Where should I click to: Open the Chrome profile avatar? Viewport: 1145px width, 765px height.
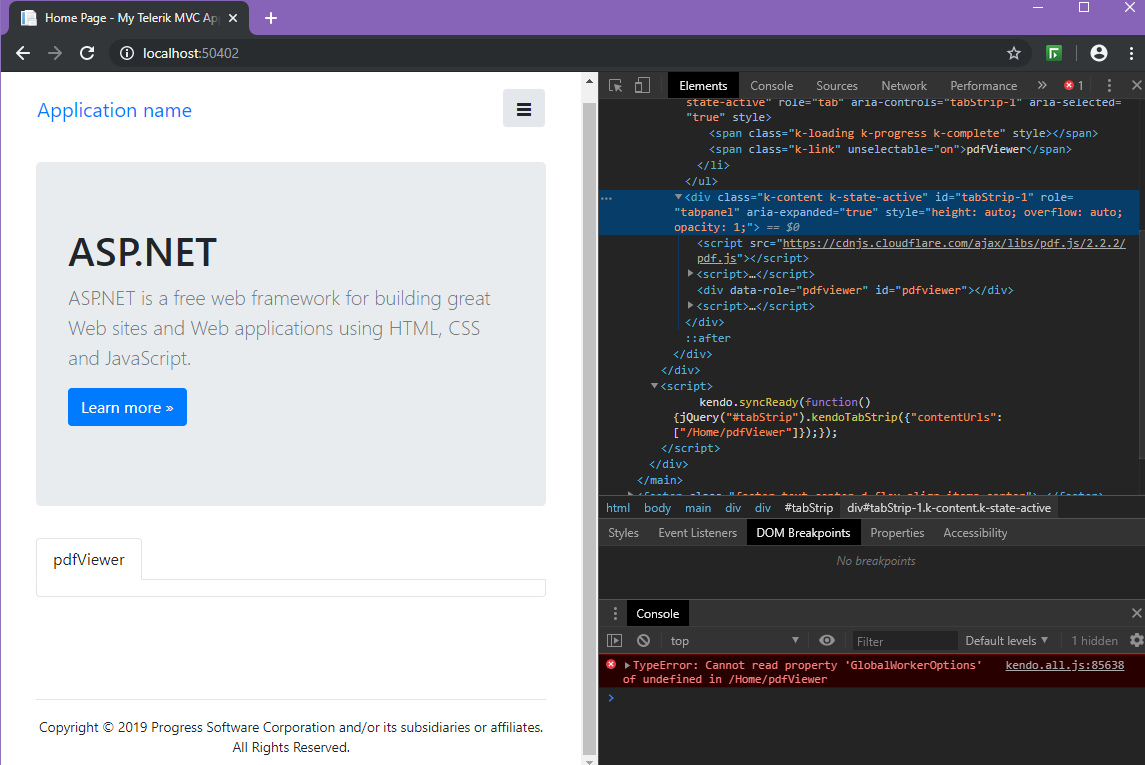(1098, 53)
